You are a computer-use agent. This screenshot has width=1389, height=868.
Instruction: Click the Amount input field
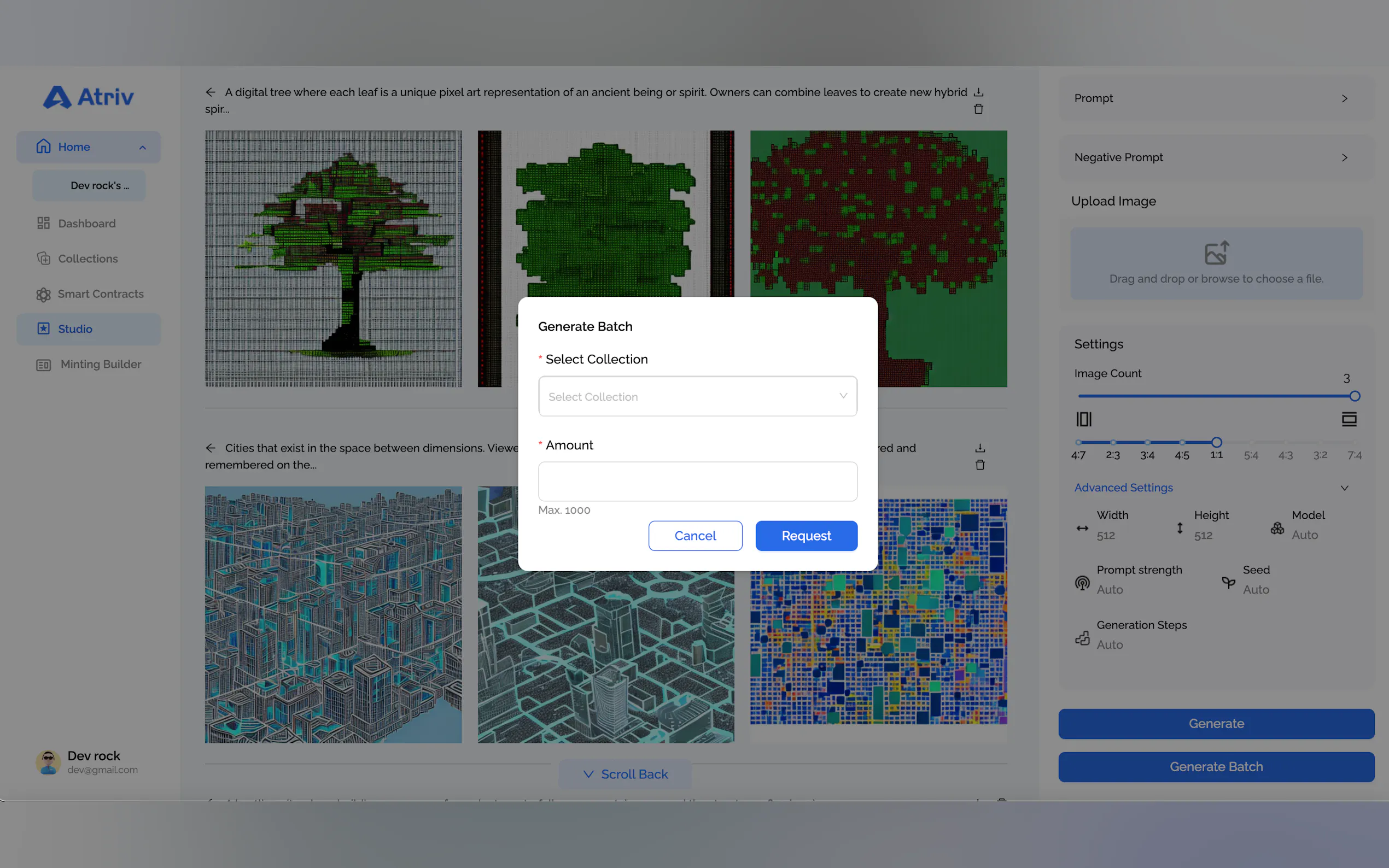(697, 481)
